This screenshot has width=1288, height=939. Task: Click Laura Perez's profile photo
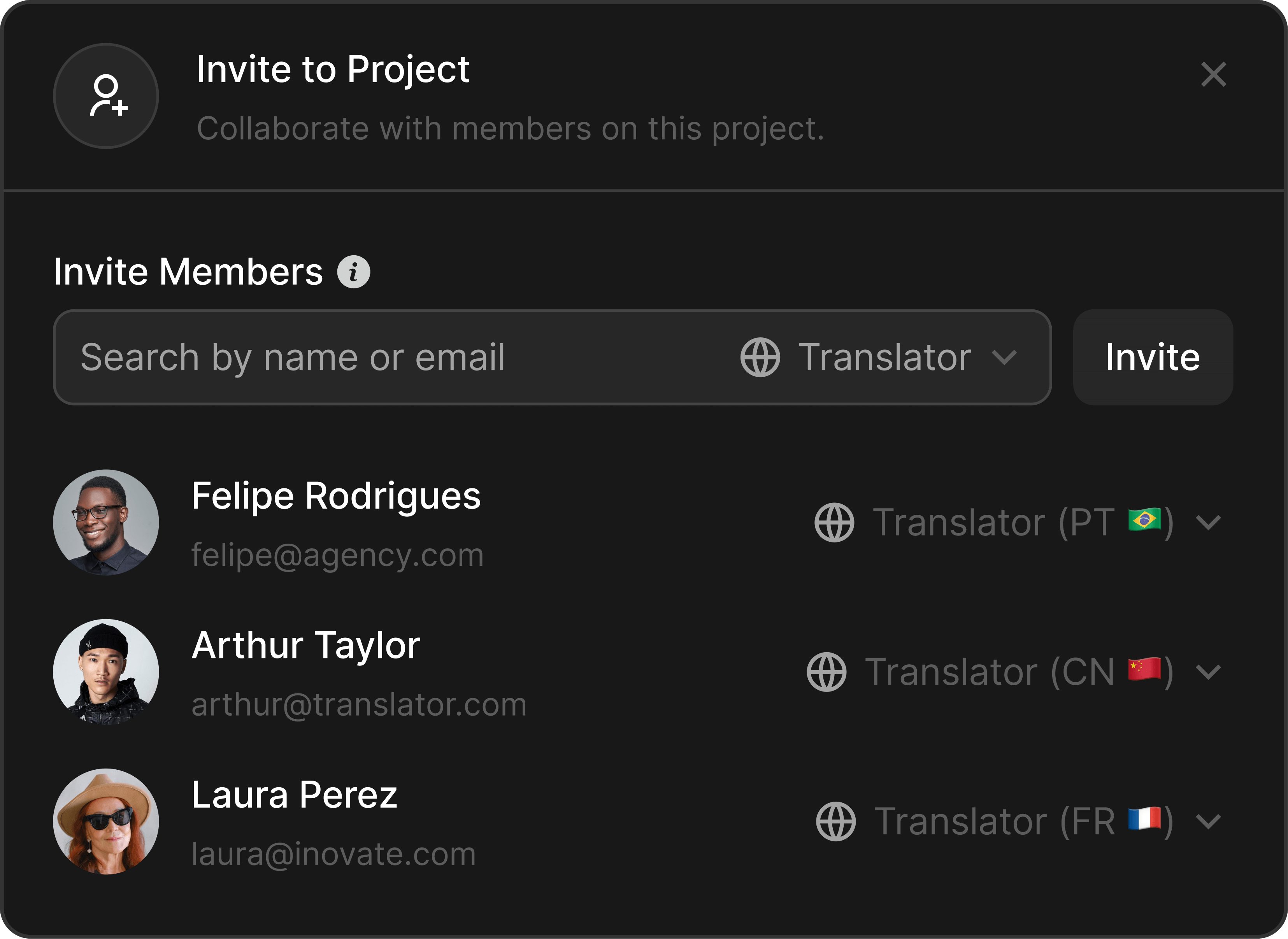[x=106, y=821]
